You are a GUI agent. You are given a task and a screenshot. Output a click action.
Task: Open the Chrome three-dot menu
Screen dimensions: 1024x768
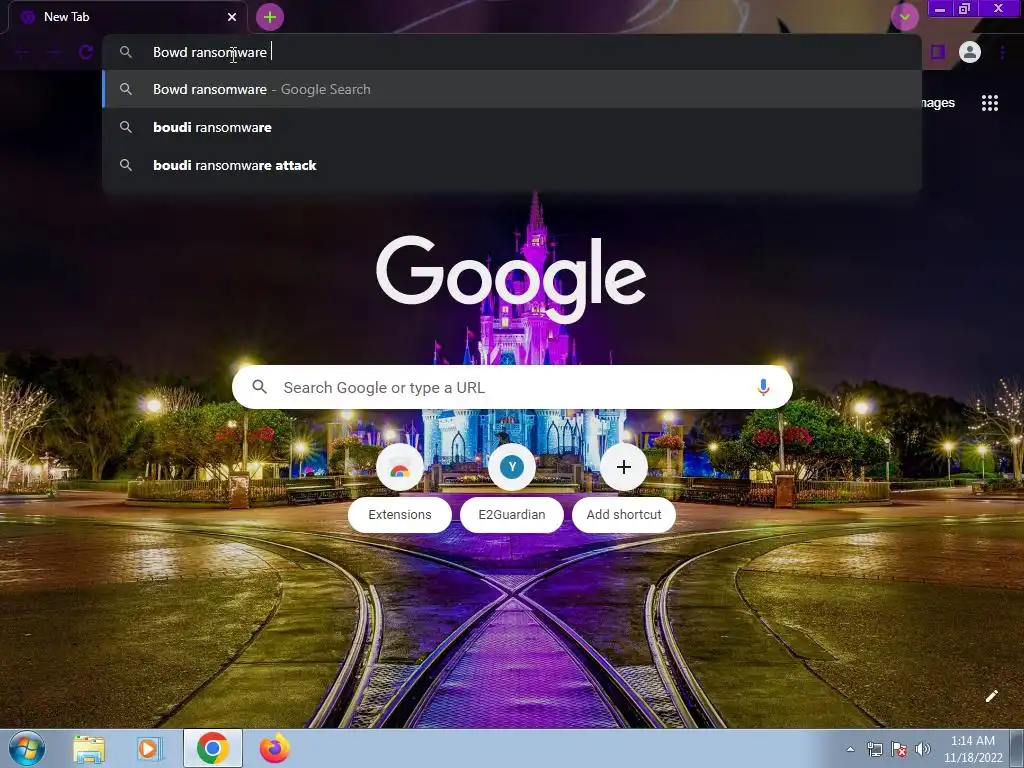[1002, 52]
